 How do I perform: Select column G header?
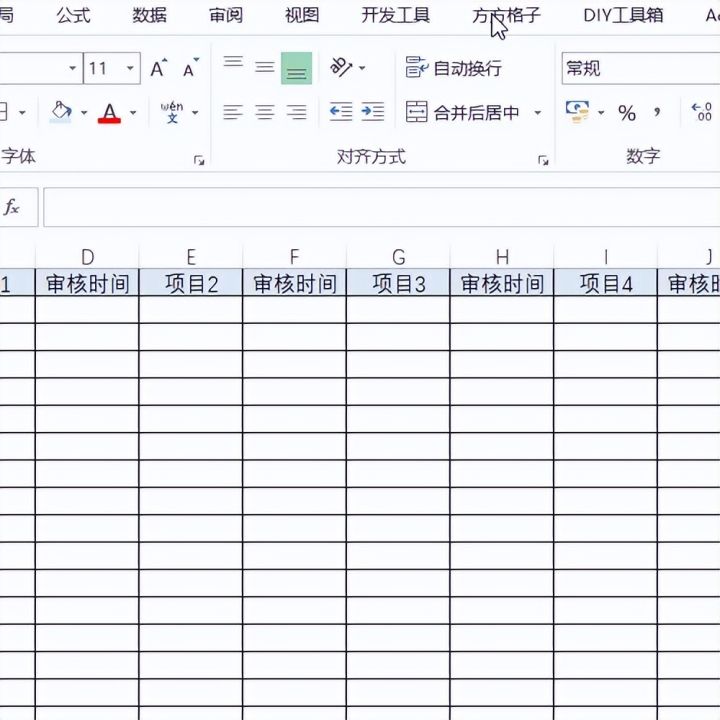pyautogui.click(x=399, y=257)
